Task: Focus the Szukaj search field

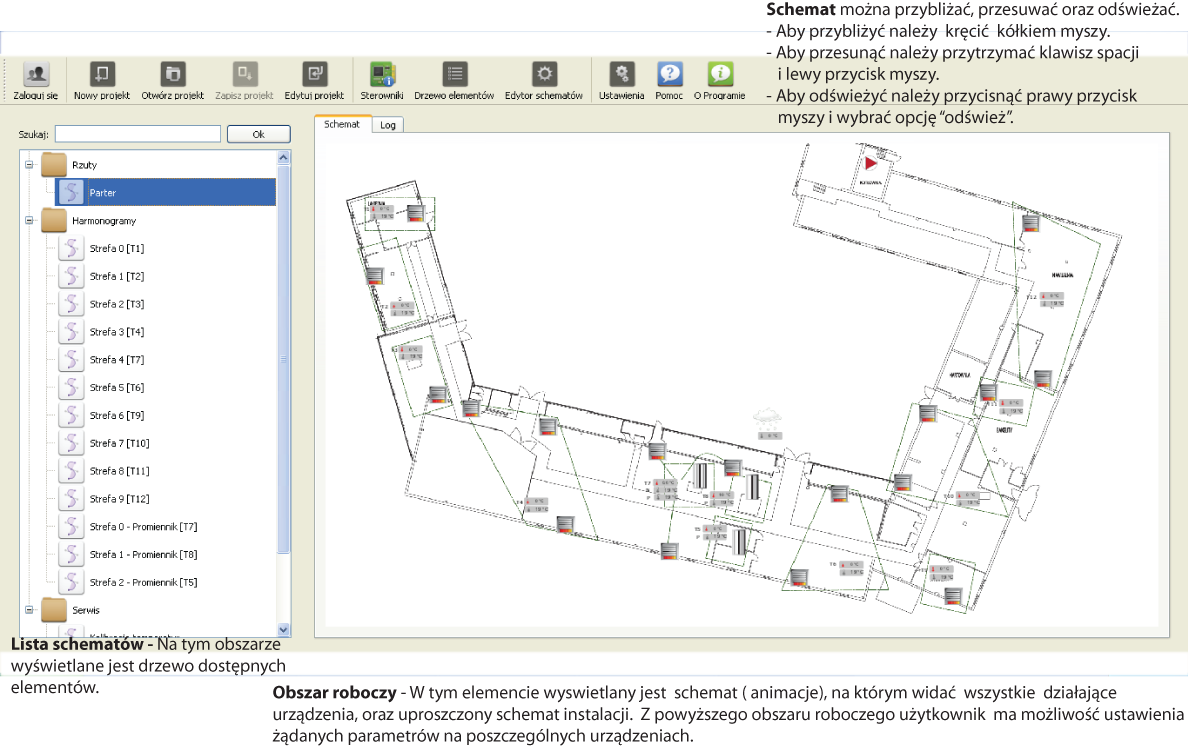Action: point(138,134)
